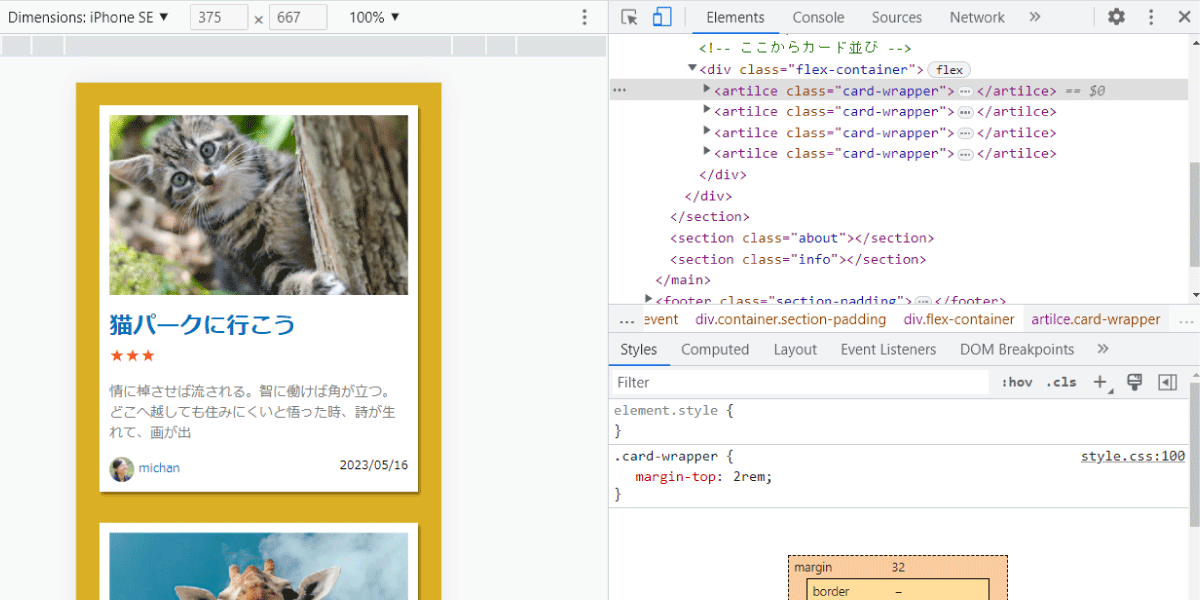
Task: Select the Layout tab
Action: 795,349
